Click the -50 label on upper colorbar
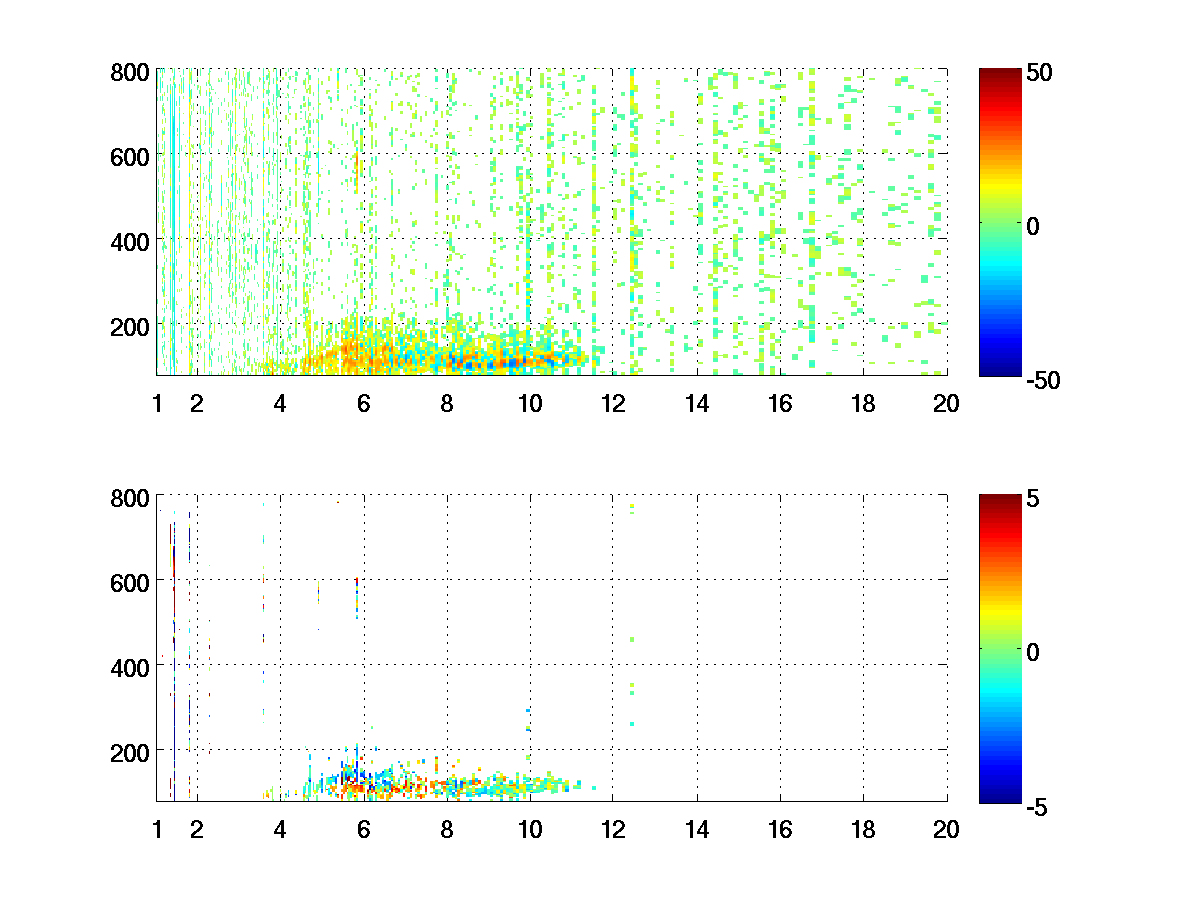Image resolution: width=1200 pixels, height=900 pixels. click(x=1046, y=379)
